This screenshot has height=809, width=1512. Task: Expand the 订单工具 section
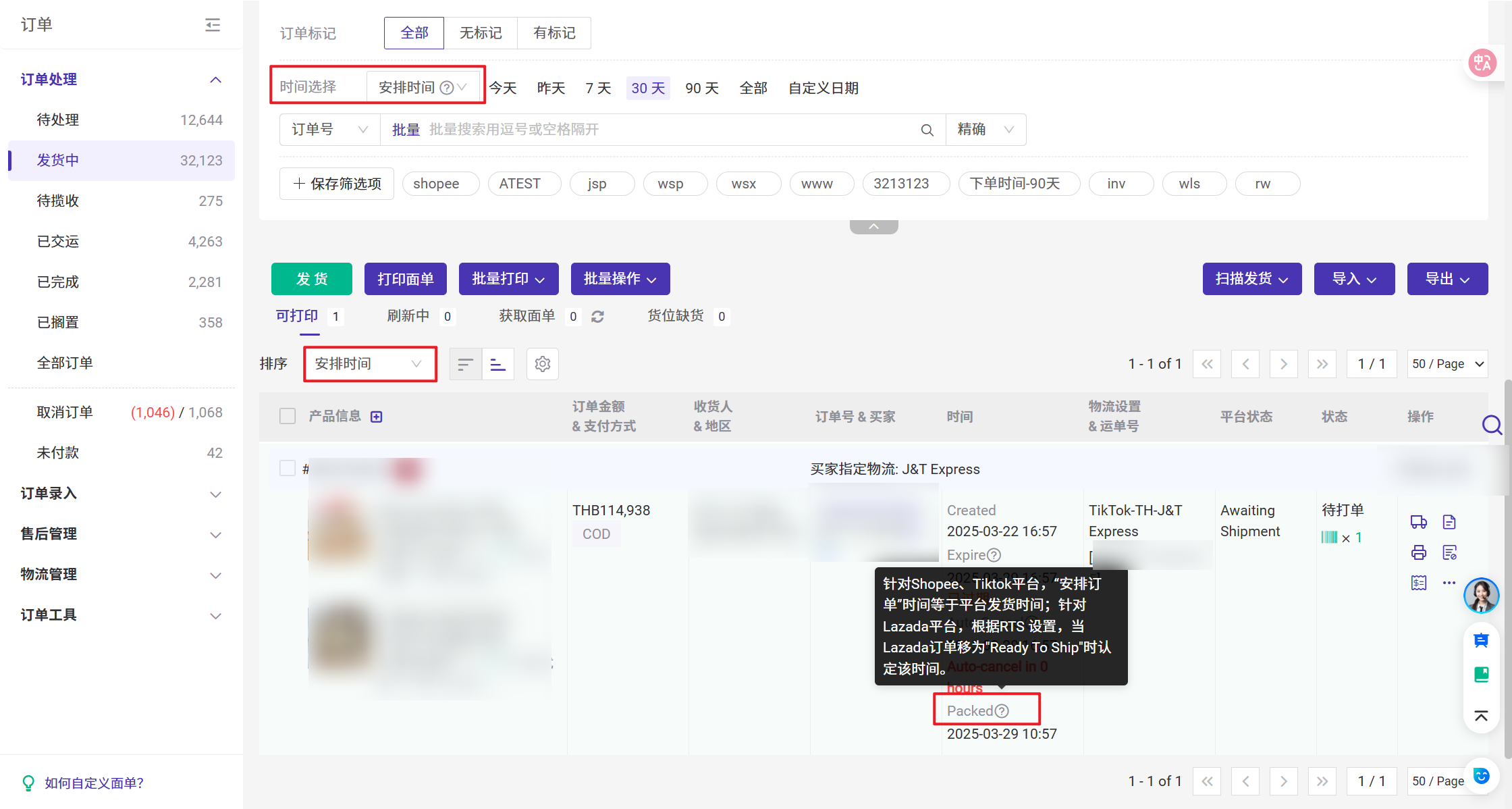pos(215,616)
